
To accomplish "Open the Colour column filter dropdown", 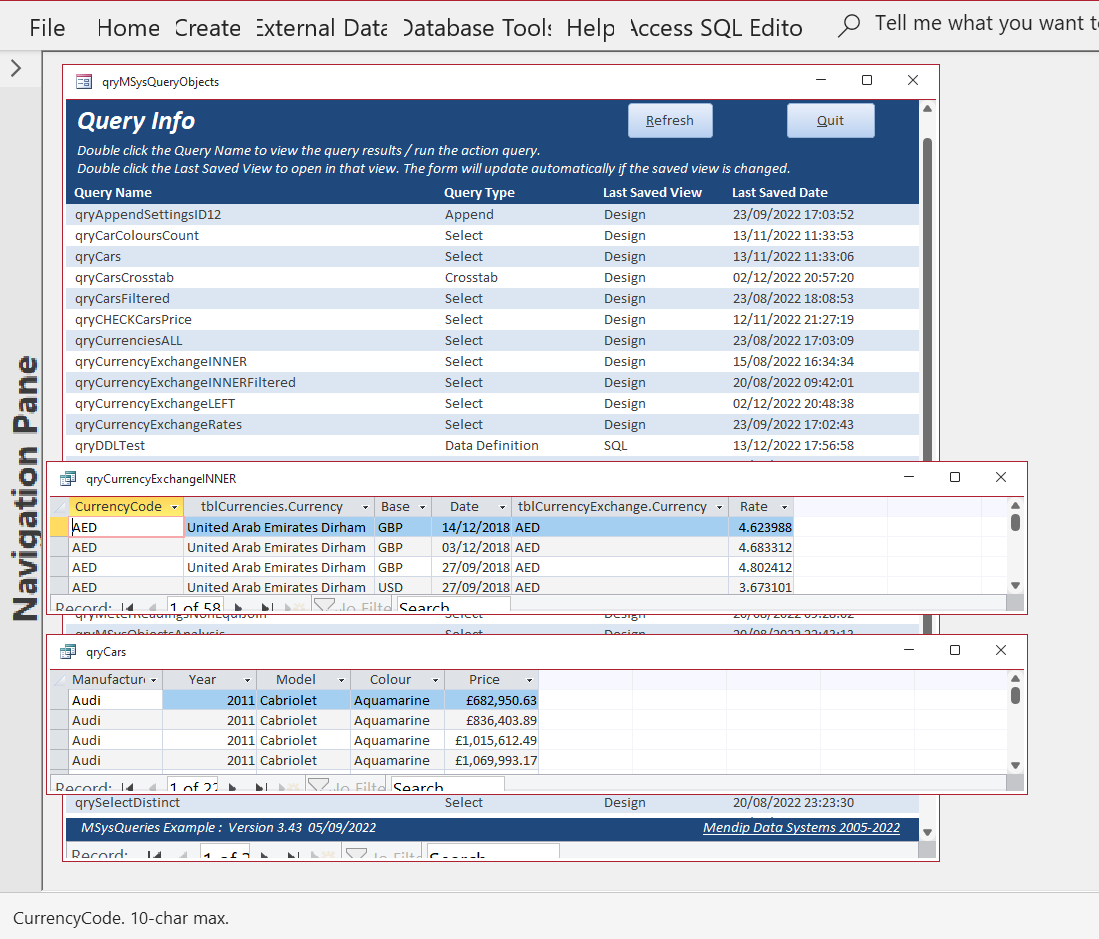I will [435, 680].
